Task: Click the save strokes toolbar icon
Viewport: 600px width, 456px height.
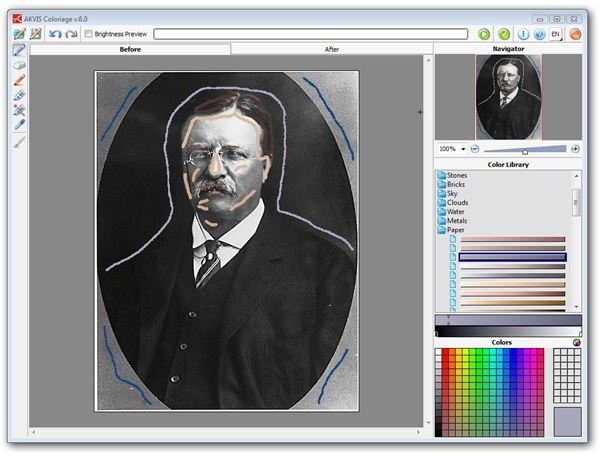Action: tap(35, 34)
